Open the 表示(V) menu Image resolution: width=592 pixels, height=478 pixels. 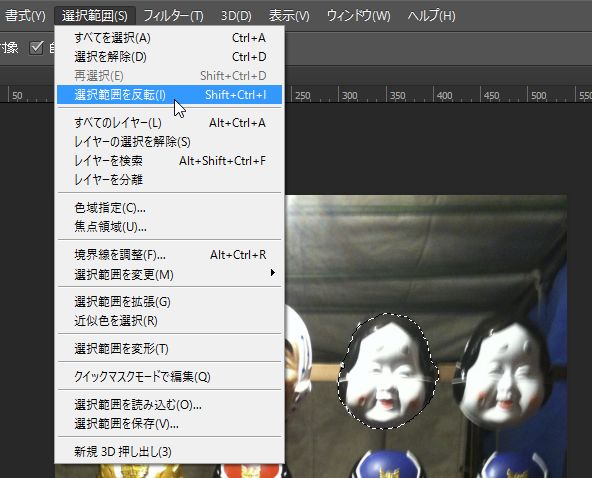tap(289, 15)
